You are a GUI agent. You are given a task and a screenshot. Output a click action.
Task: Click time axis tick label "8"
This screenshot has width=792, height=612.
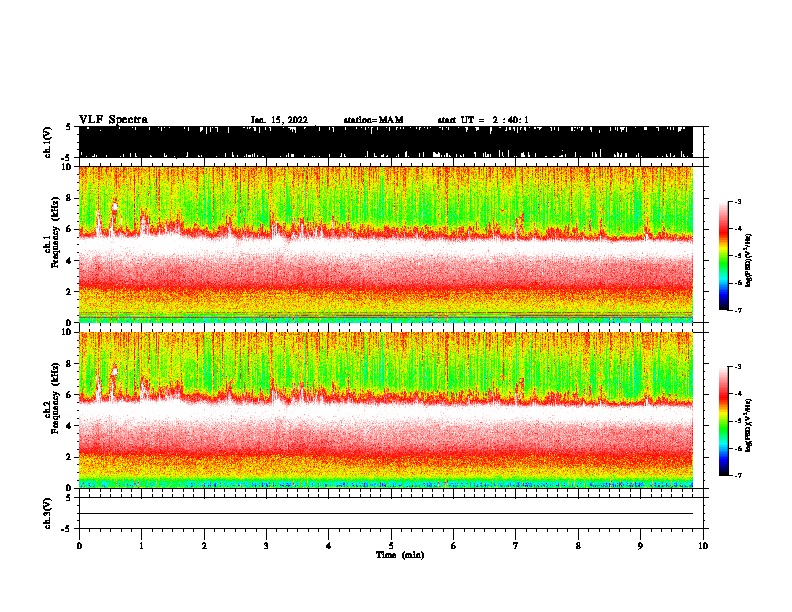coord(578,546)
